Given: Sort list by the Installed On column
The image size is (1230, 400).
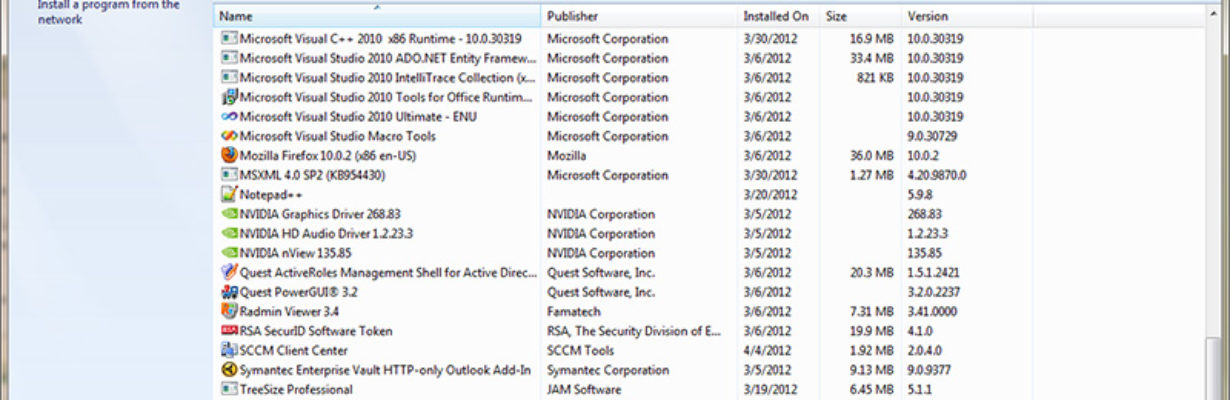Looking at the screenshot, I should (780, 17).
